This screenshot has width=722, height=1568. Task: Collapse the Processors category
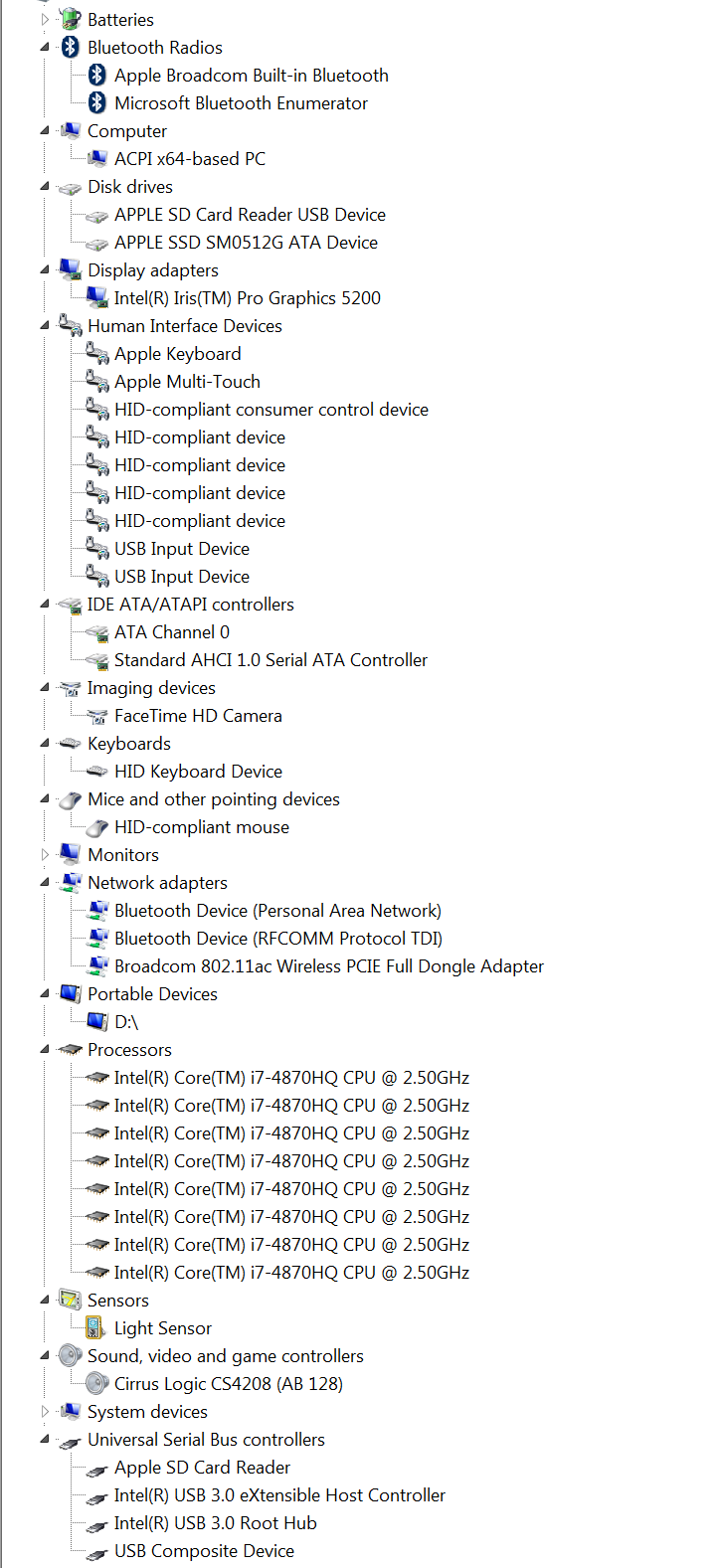point(45,1050)
